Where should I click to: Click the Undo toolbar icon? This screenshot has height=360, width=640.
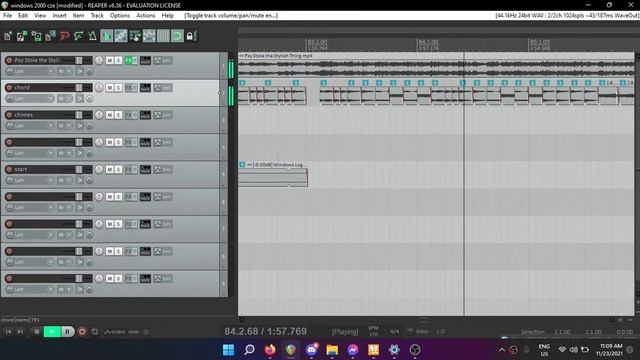point(64,36)
